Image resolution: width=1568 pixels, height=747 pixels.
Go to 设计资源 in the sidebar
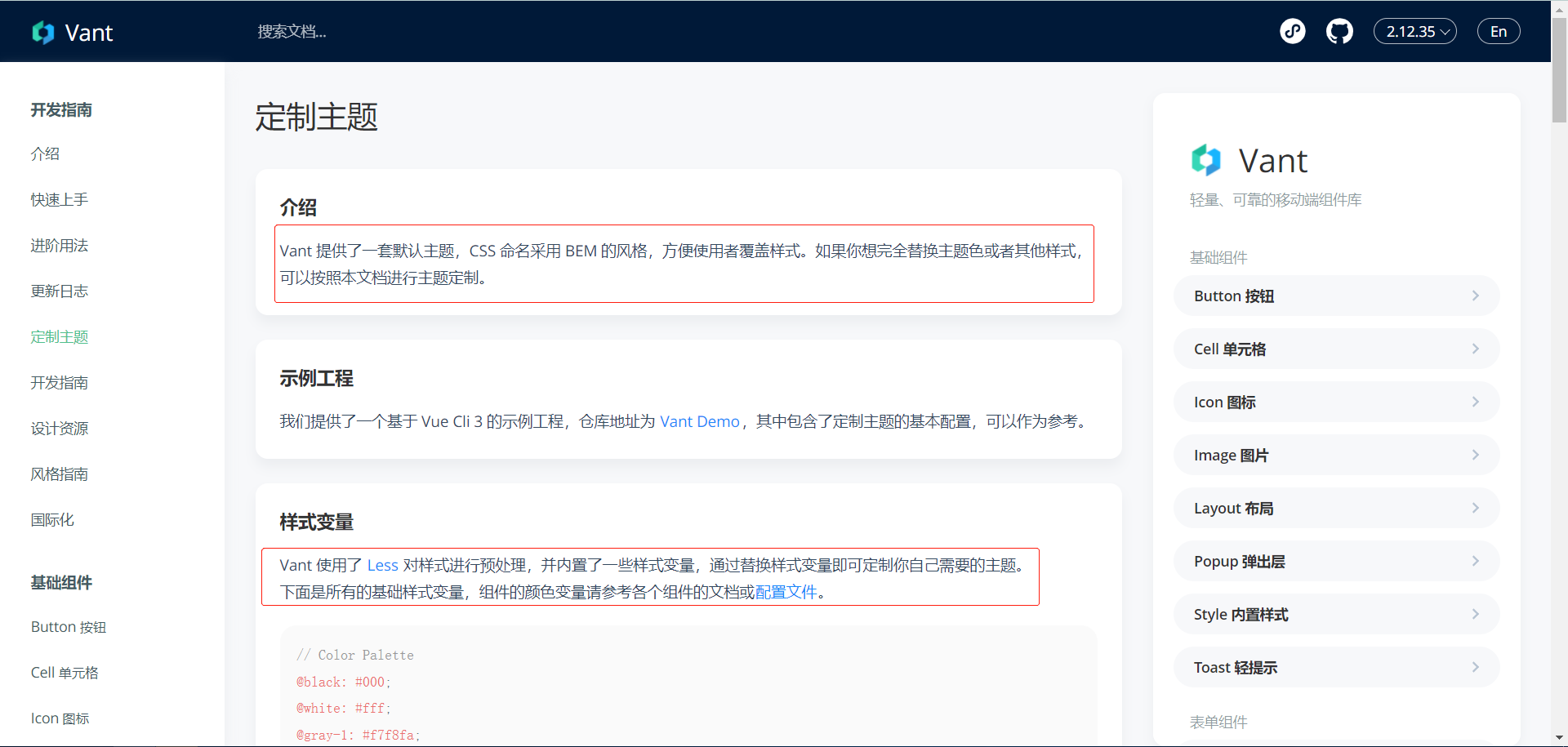60,428
